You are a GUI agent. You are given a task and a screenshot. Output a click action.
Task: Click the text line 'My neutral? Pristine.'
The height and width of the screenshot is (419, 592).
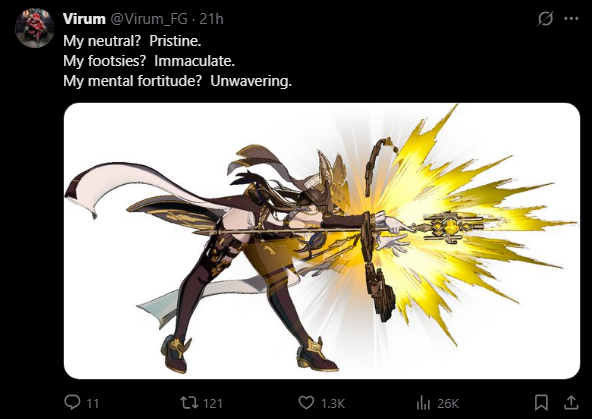tap(132, 41)
